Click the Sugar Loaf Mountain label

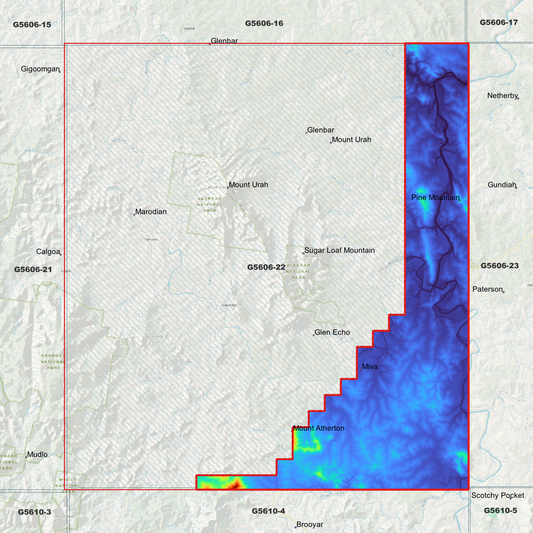coord(339,251)
